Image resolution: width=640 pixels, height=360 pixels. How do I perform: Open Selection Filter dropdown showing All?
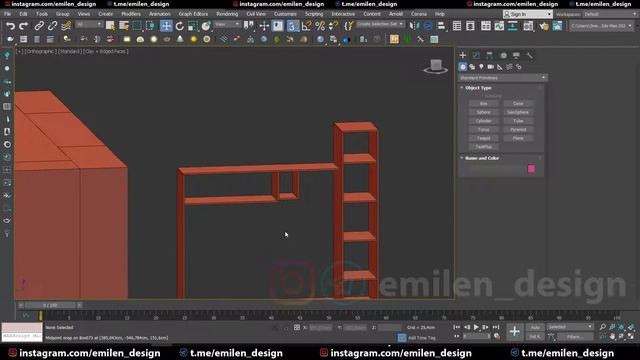tap(89, 25)
